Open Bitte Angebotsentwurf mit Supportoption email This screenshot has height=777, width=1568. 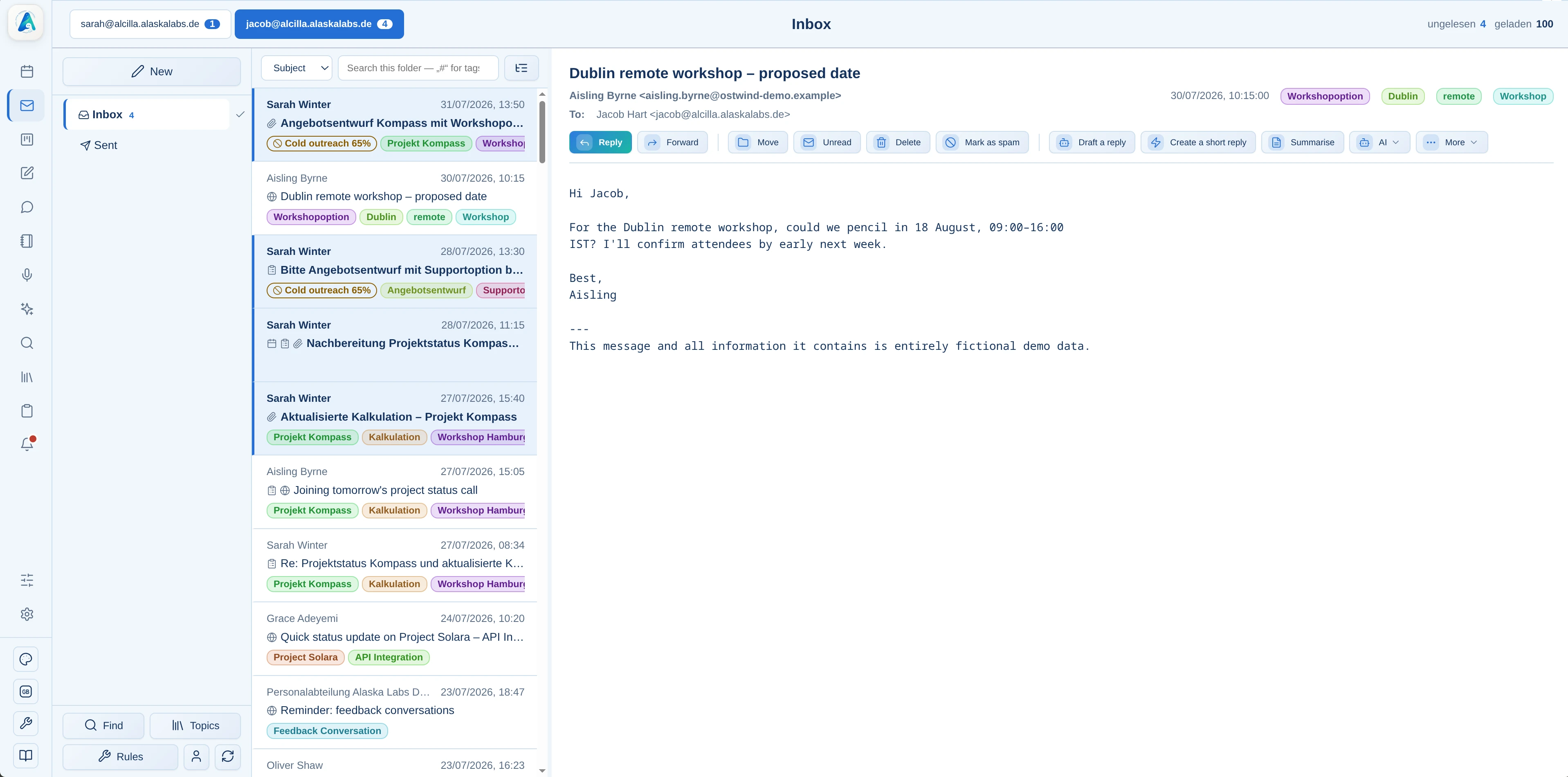[395, 271]
